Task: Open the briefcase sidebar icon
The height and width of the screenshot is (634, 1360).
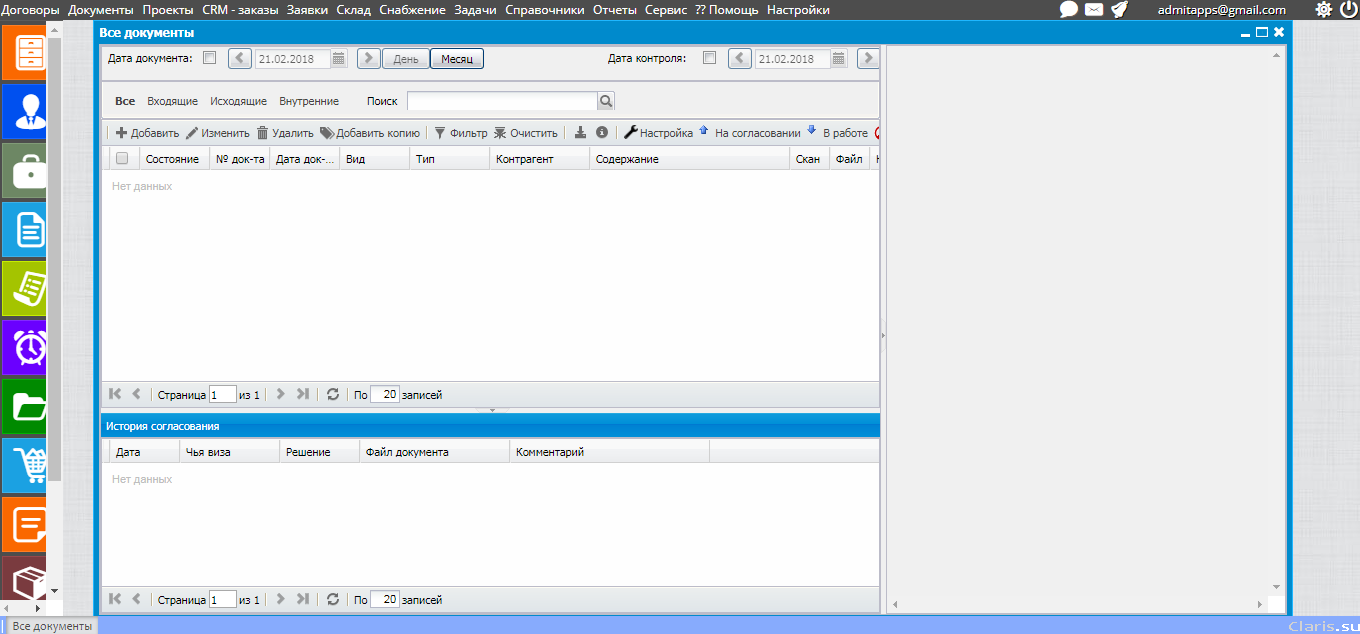Action: coord(24,170)
